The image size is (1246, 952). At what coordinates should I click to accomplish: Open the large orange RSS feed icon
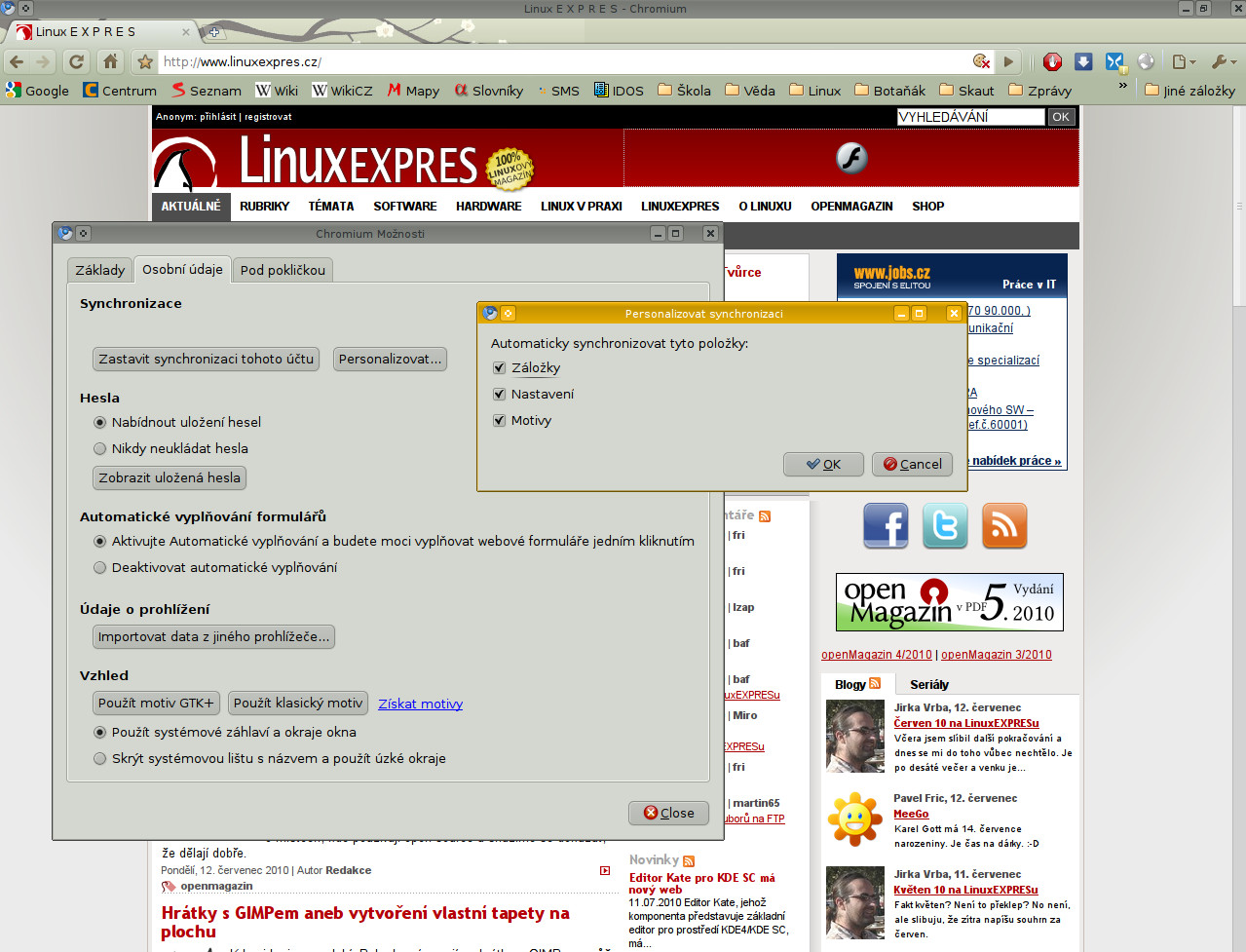(1004, 526)
